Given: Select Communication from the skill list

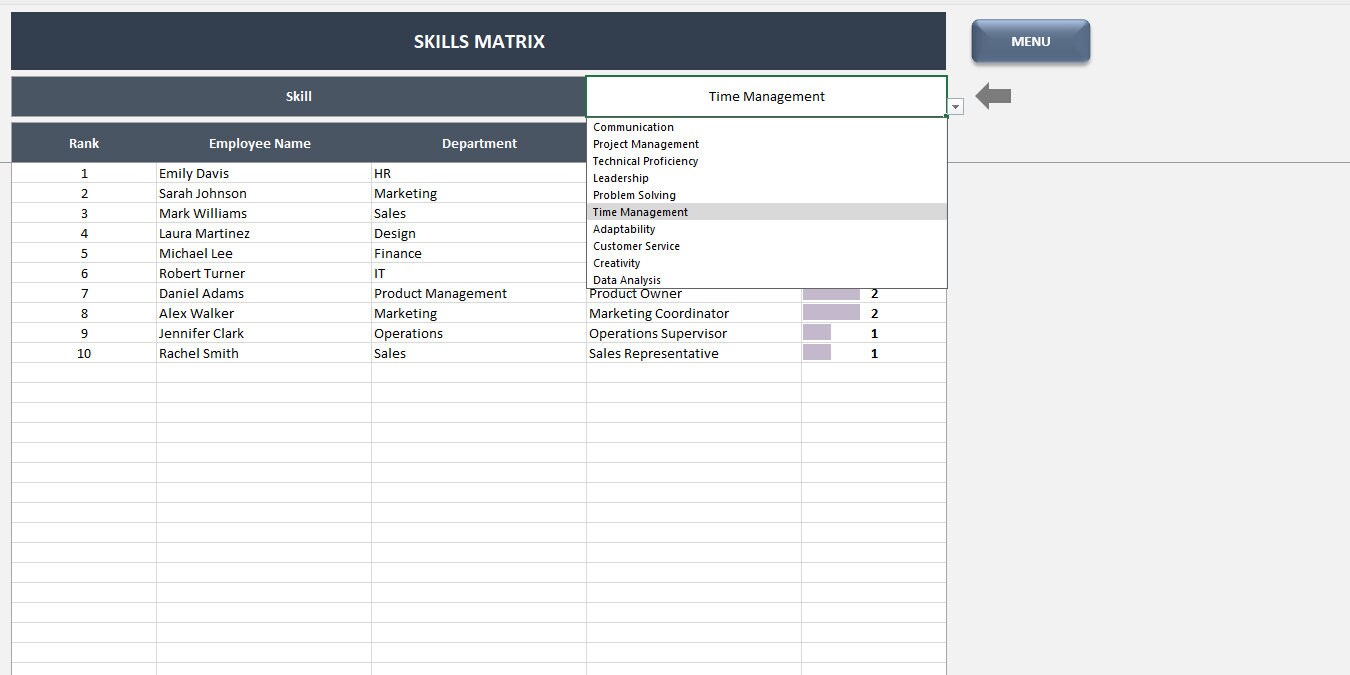Looking at the screenshot, I should click(x=634, y=127).
